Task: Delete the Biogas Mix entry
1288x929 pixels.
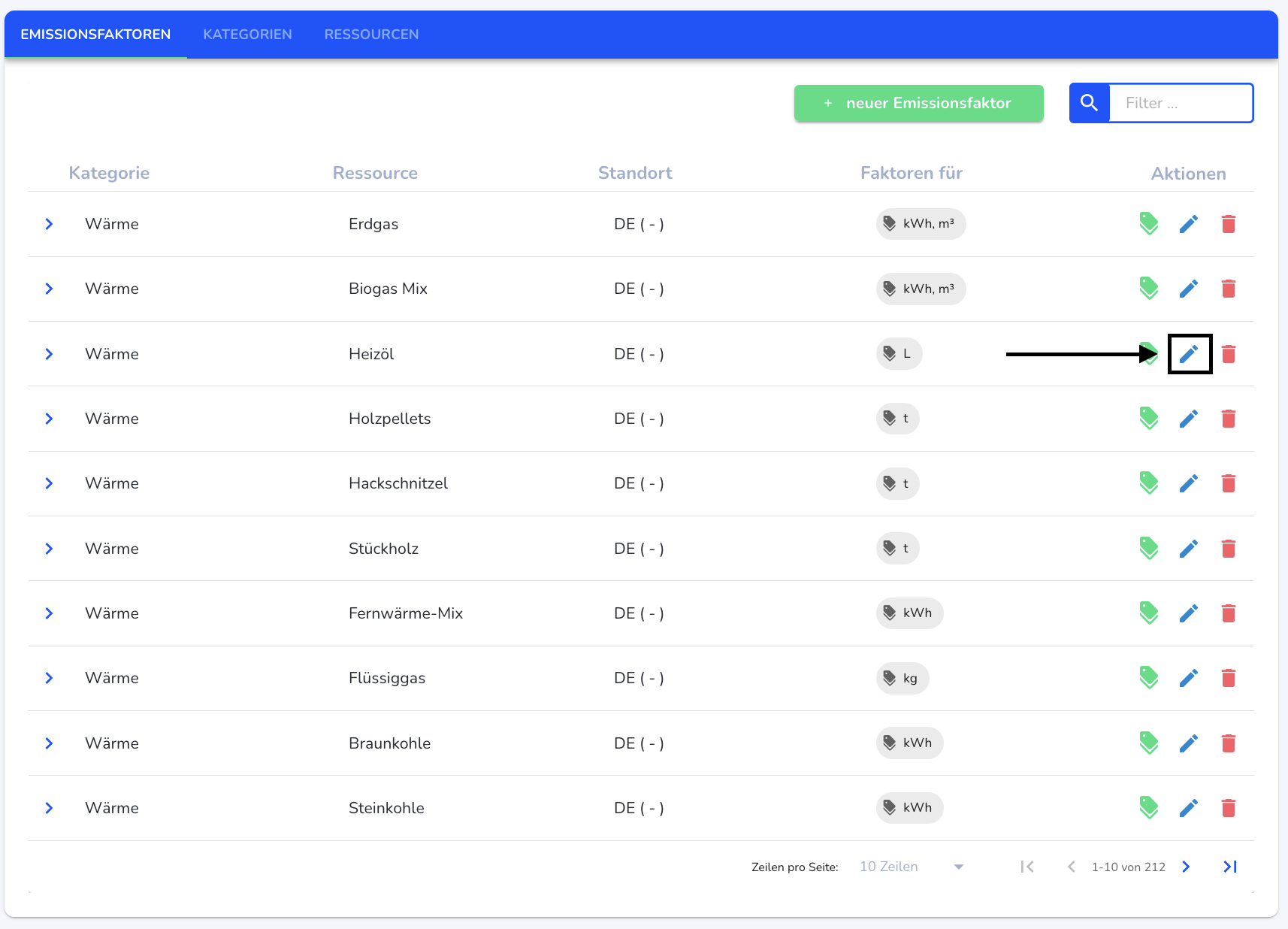Action: click(x=1229, y=289)
